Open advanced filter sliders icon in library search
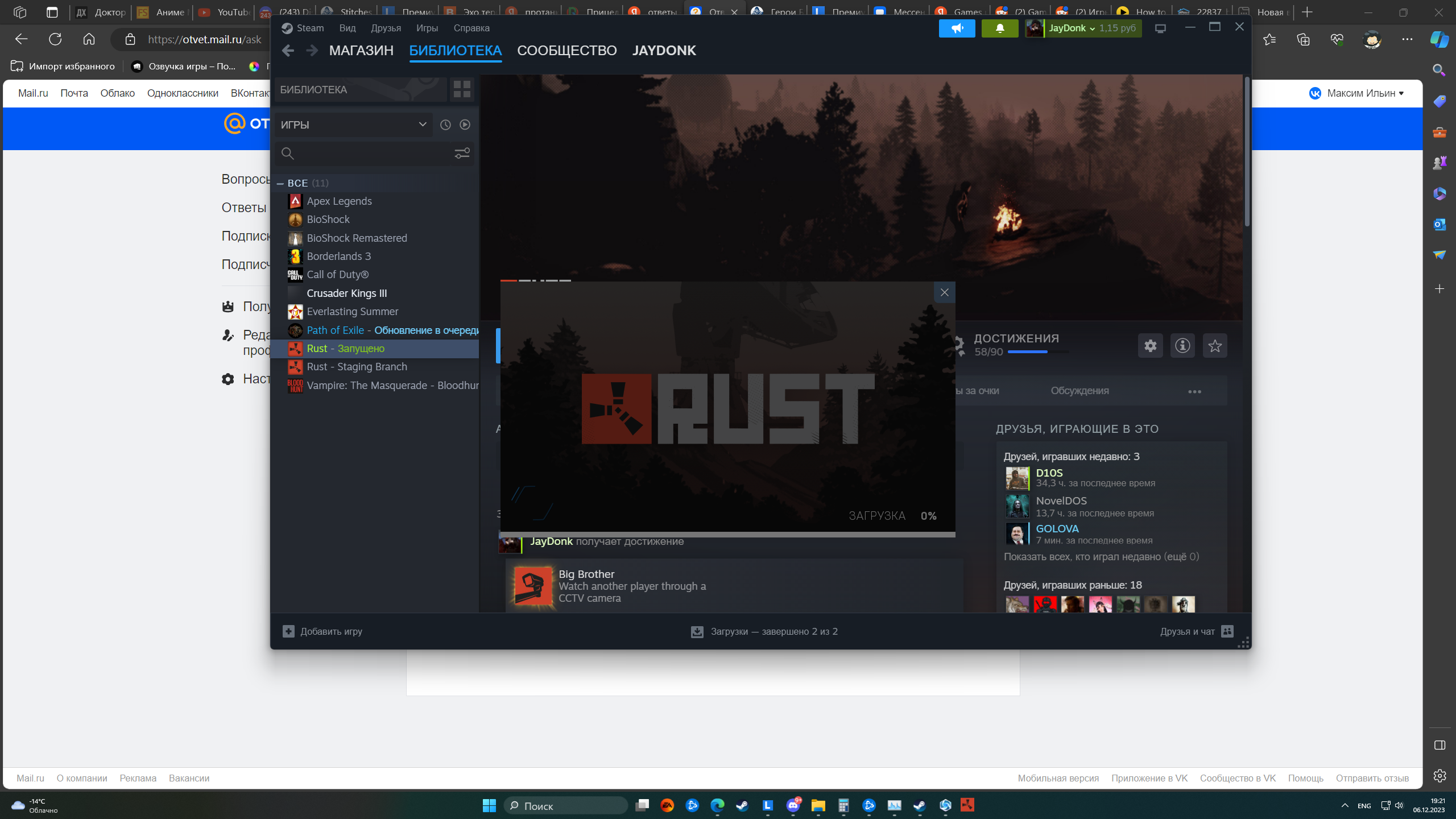The image size is (1456, 819). pyautogui.click(x=462, y=154)
